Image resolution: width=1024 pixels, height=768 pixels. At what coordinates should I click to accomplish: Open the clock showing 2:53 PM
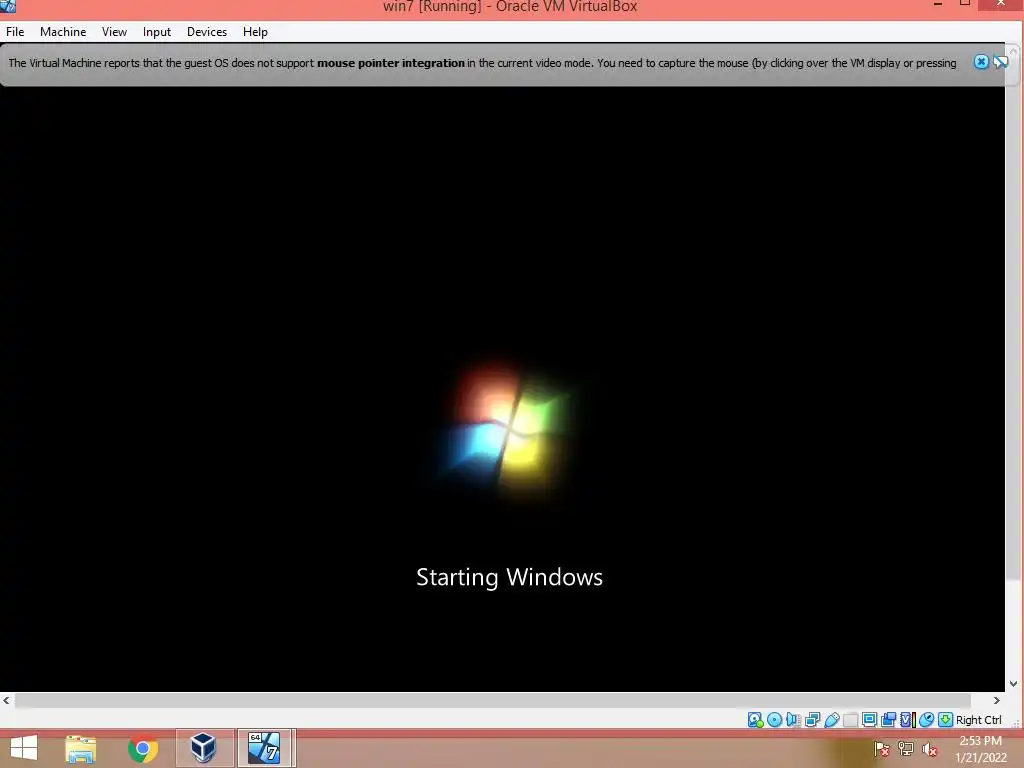pos(981,749)
